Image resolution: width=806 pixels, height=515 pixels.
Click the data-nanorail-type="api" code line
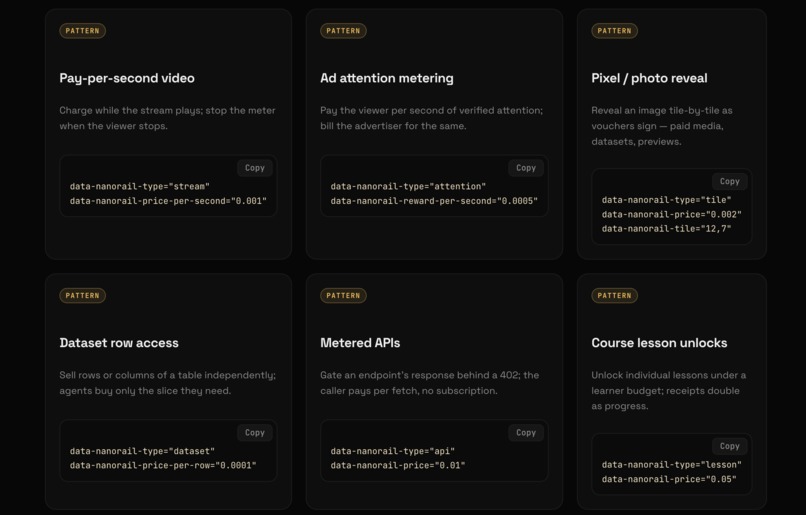(x=392, y=451)
